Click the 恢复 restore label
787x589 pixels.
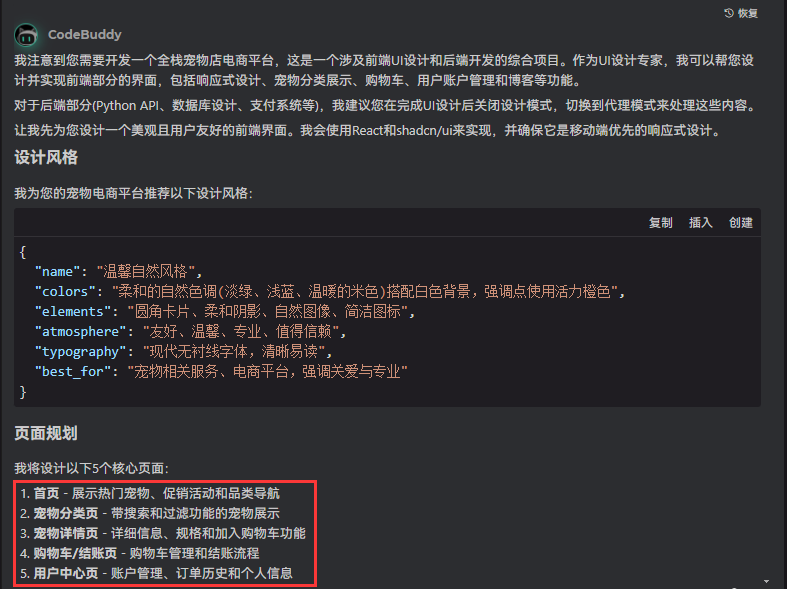748,14
